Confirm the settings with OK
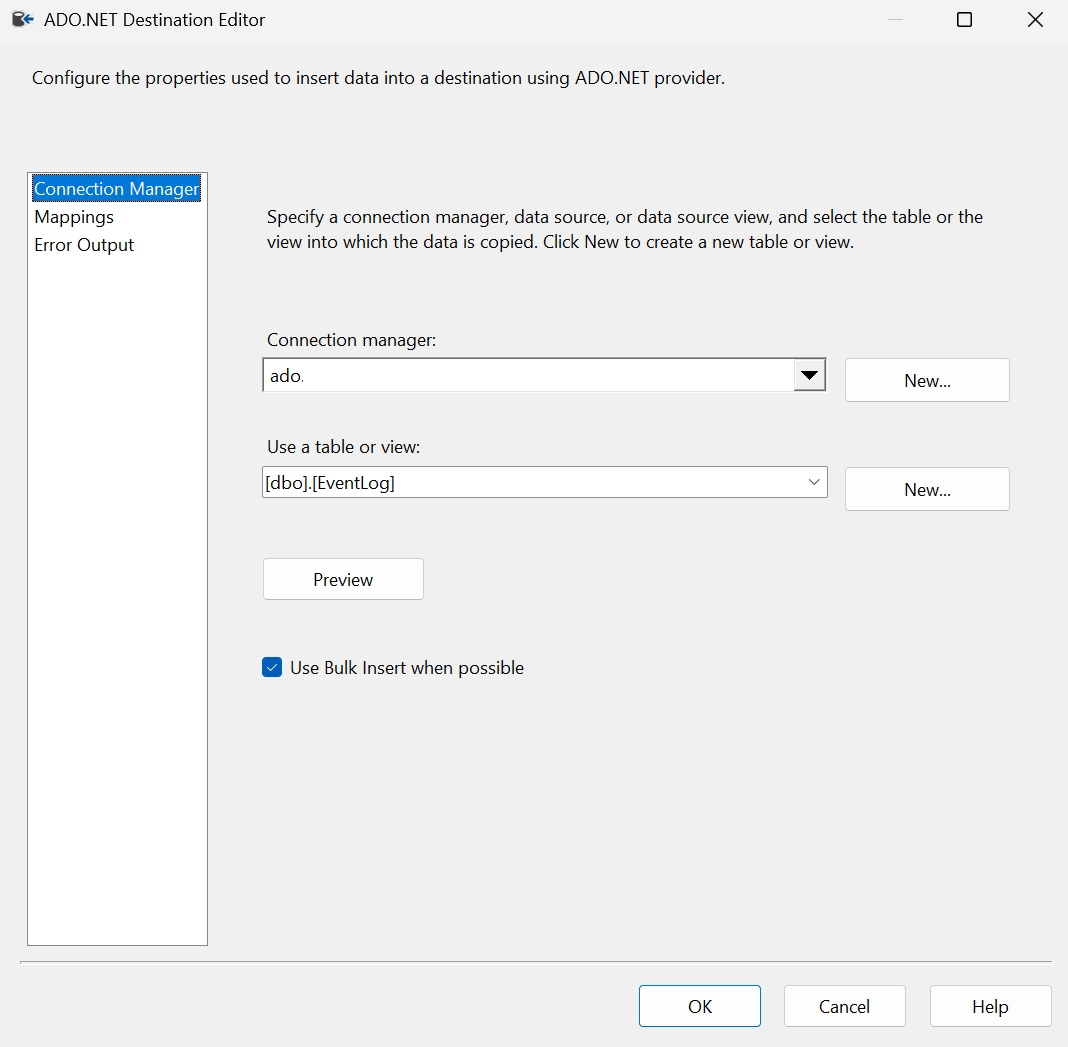This screenshot has height=1047, width=1068. click(699, 1005)
